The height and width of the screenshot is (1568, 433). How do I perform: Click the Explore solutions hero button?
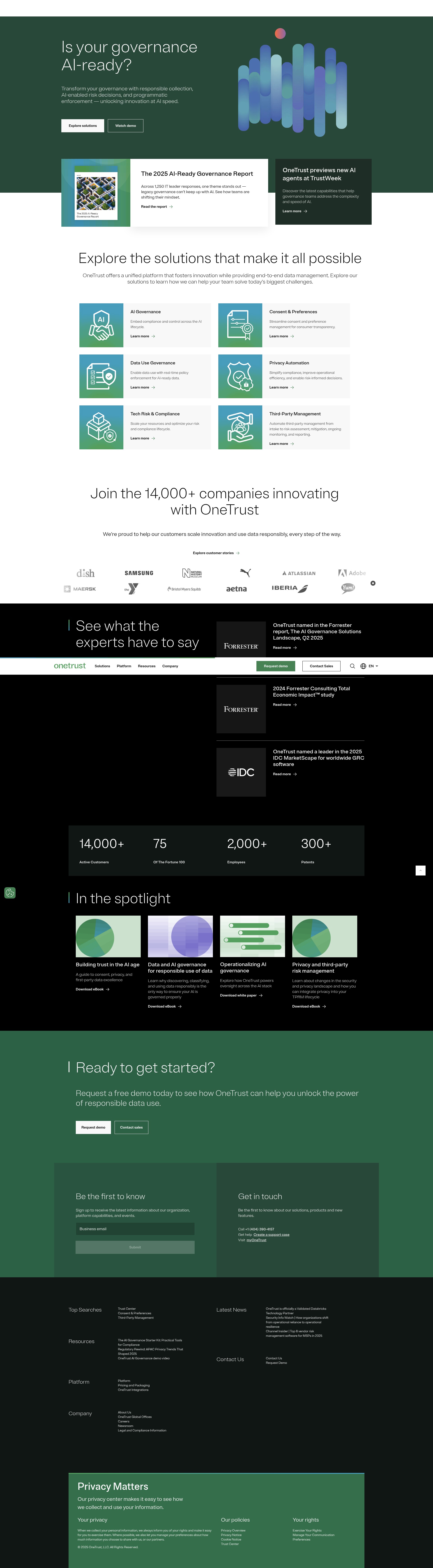83,125
